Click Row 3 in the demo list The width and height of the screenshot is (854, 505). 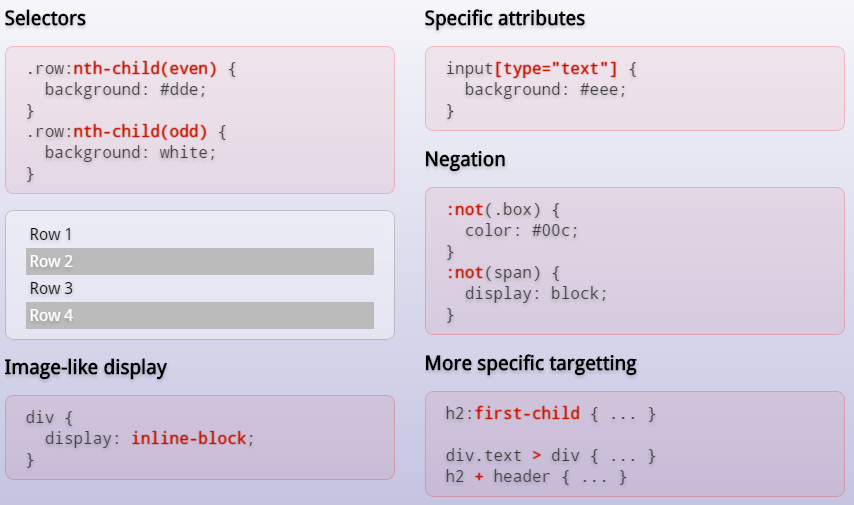[51, 289]
